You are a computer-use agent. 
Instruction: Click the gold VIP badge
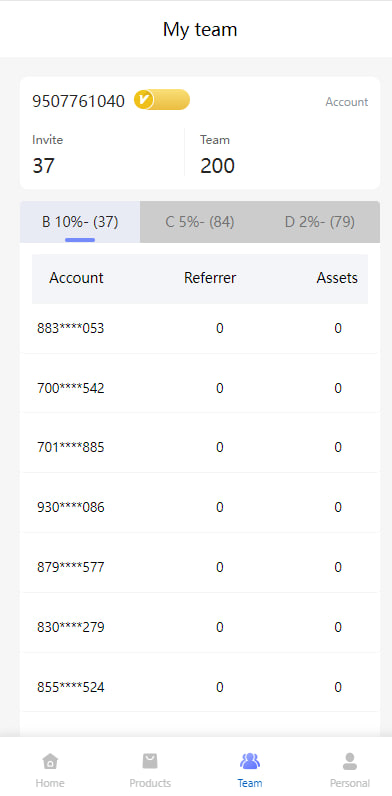162,100
